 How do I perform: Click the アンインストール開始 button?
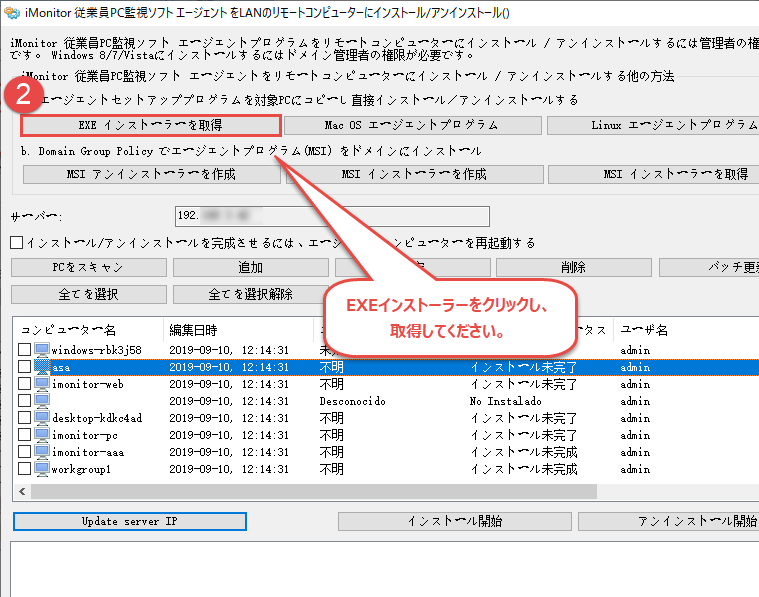668,521
